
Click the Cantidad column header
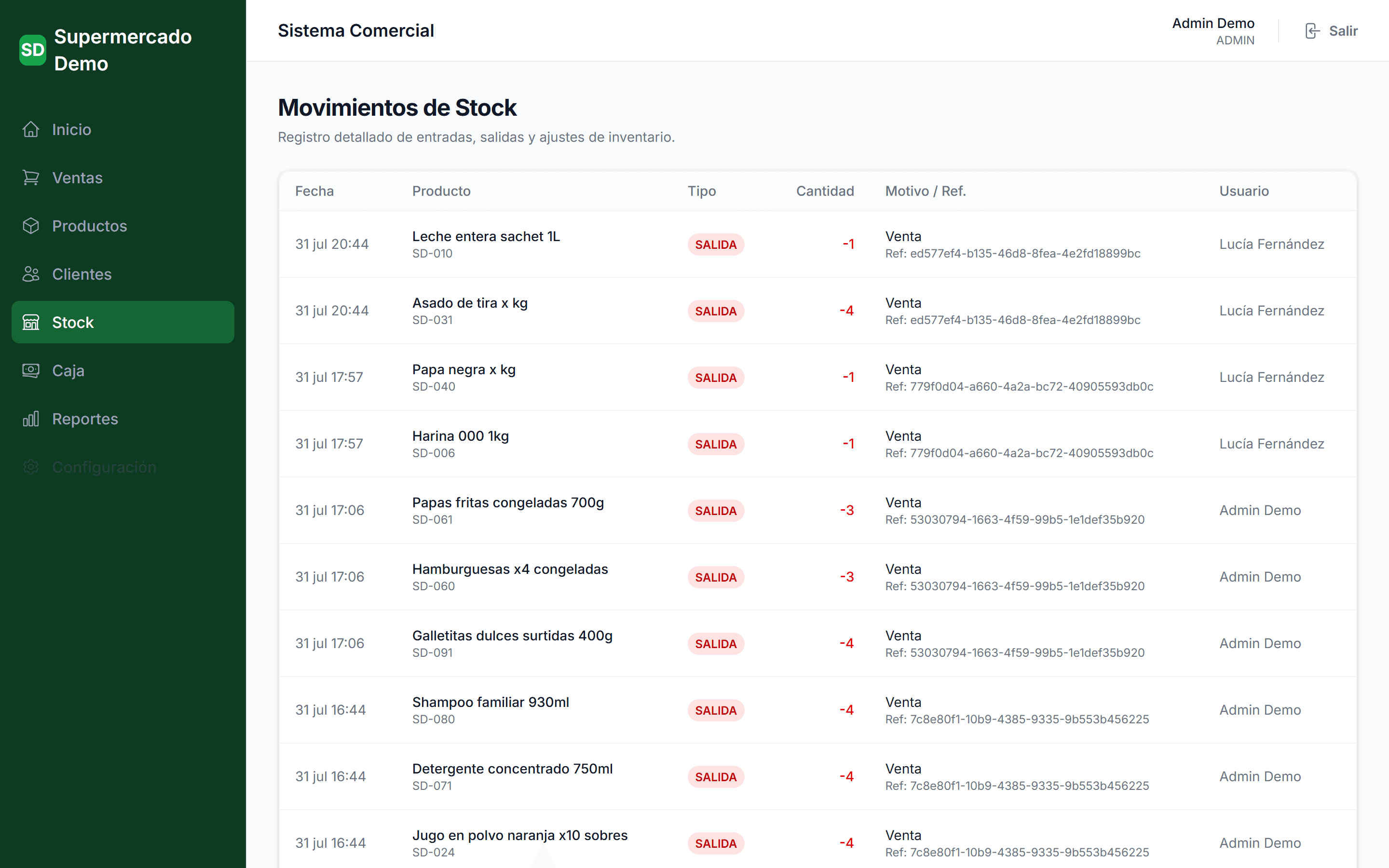[x=825, y=190]
